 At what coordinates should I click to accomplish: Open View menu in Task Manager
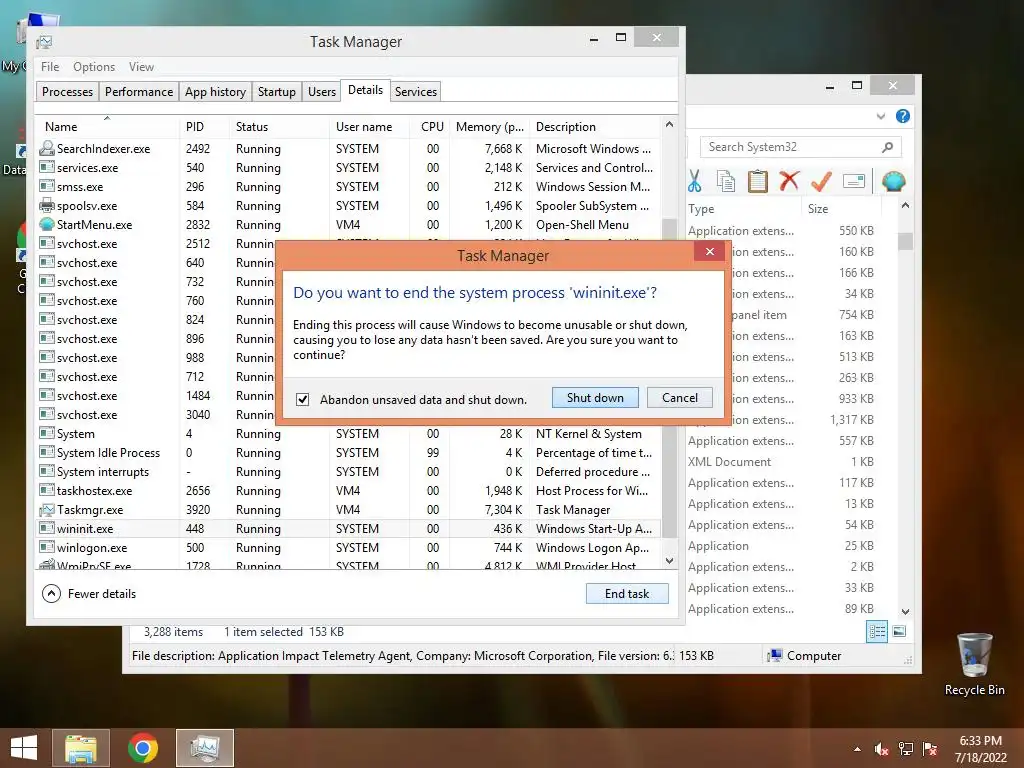coord(141,67)
